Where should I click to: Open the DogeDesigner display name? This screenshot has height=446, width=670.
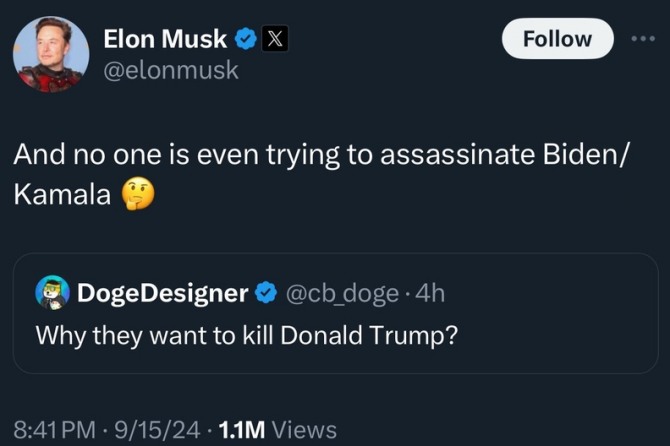[x=162, y=293]
